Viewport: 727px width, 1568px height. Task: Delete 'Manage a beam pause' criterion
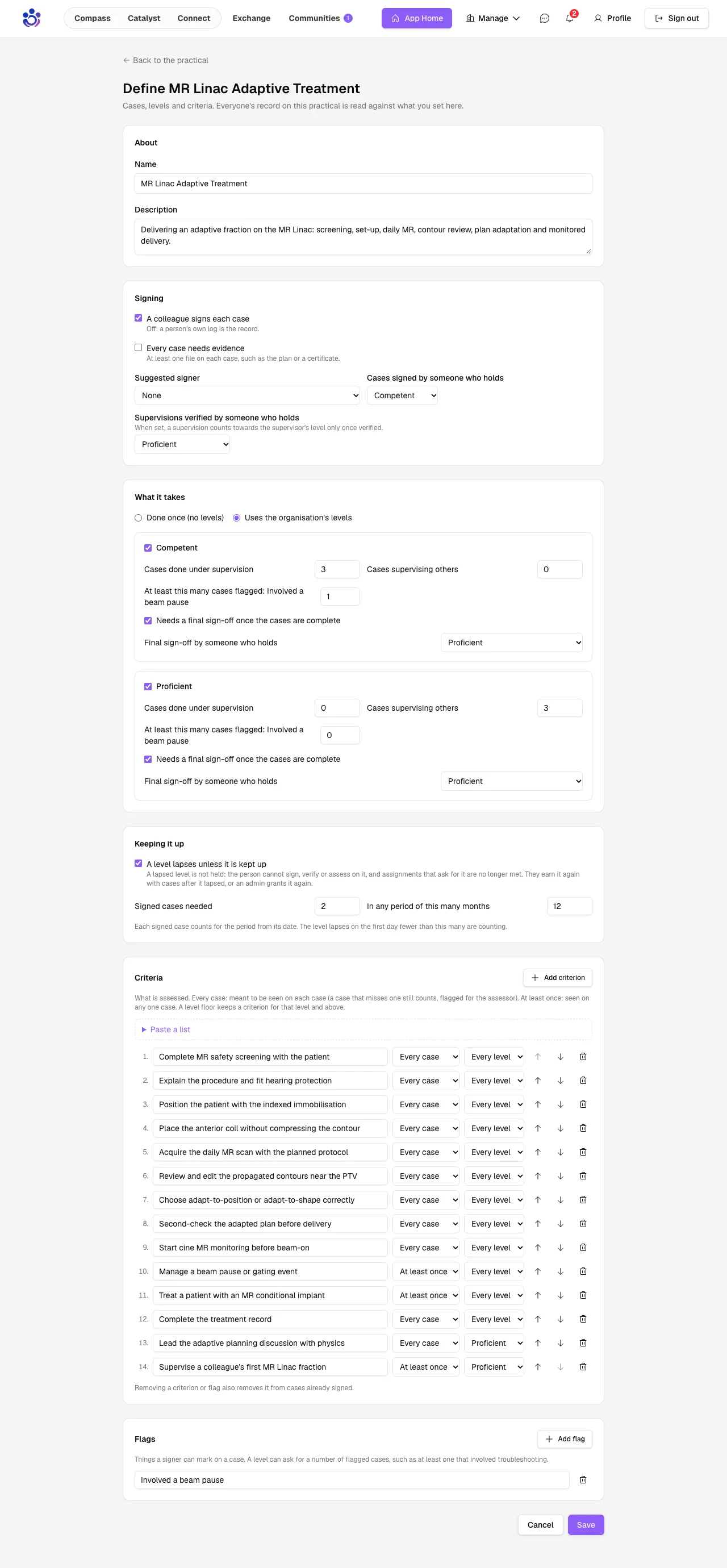(583, 1271)
